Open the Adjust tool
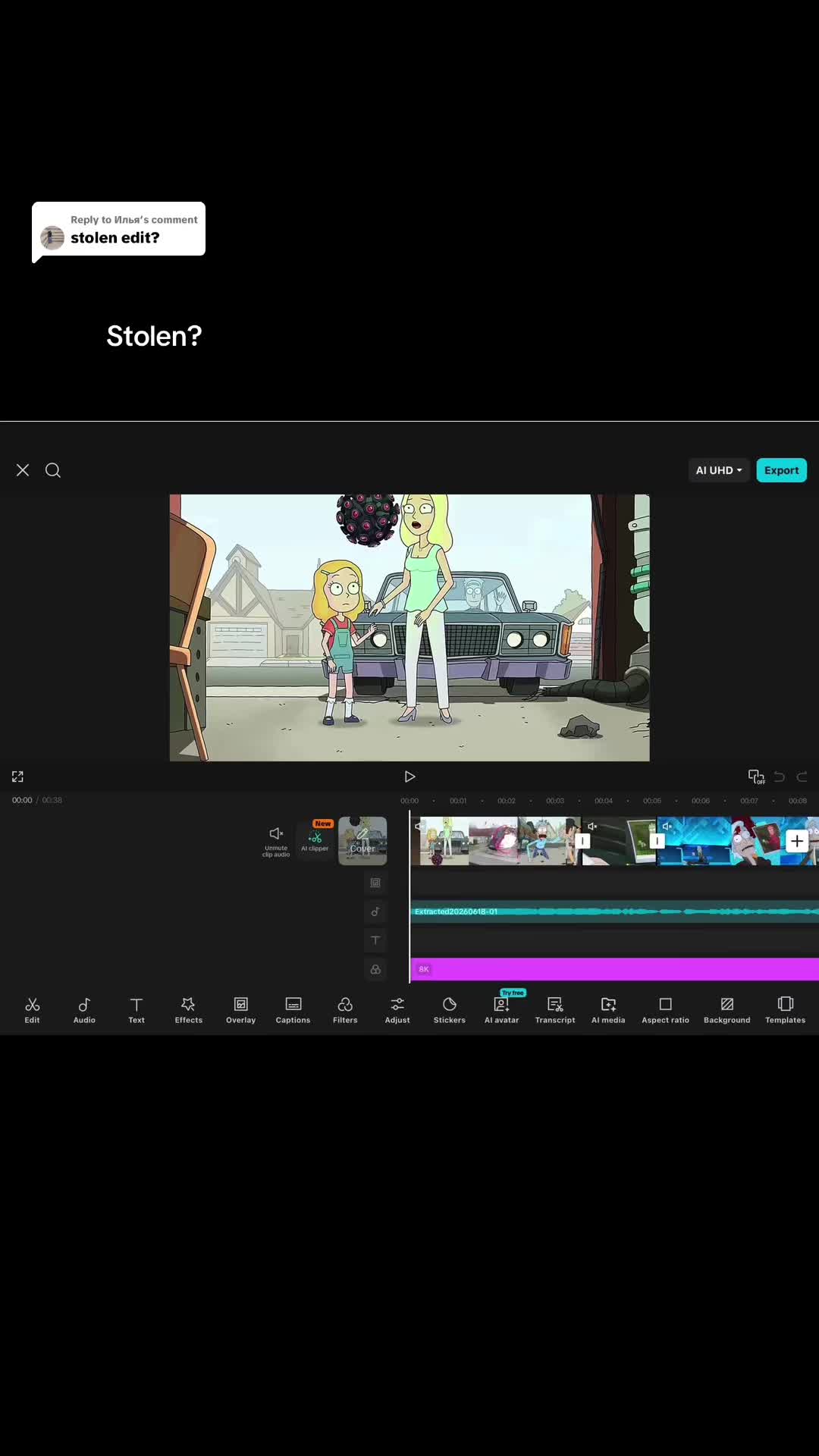Image resolution: width=819 pixels, height=1456 pixels. (397, 1010)
